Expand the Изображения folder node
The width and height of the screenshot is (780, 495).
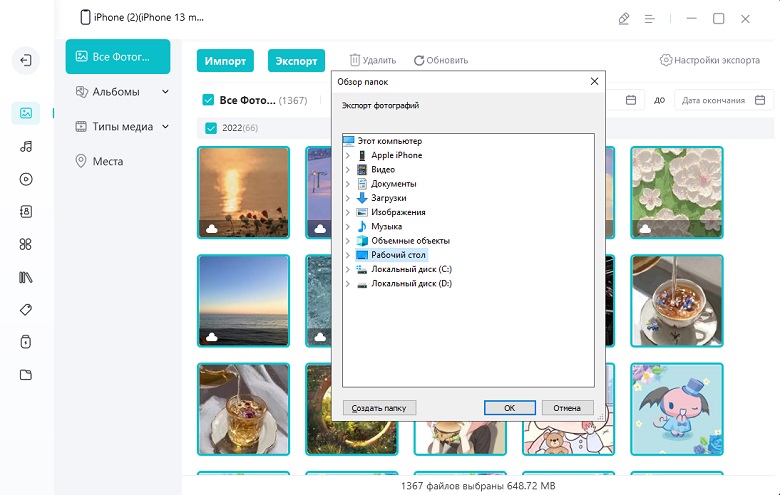348,212
